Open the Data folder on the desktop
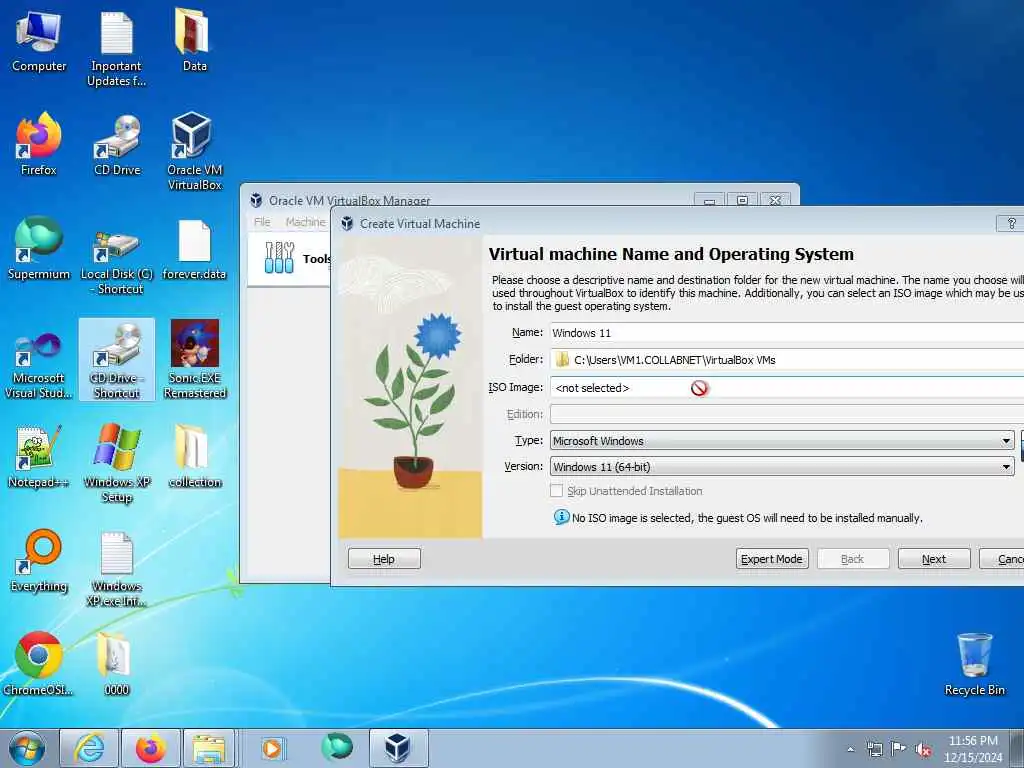 pyautogui.click(x=194, y=40)
